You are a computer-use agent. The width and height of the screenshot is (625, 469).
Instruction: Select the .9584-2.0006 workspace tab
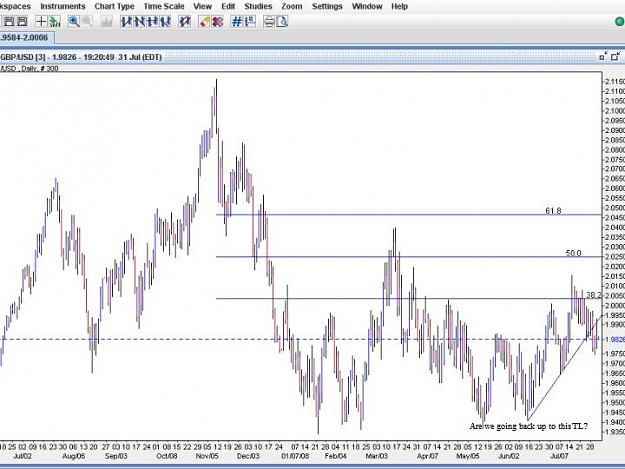tap(27, 38)
